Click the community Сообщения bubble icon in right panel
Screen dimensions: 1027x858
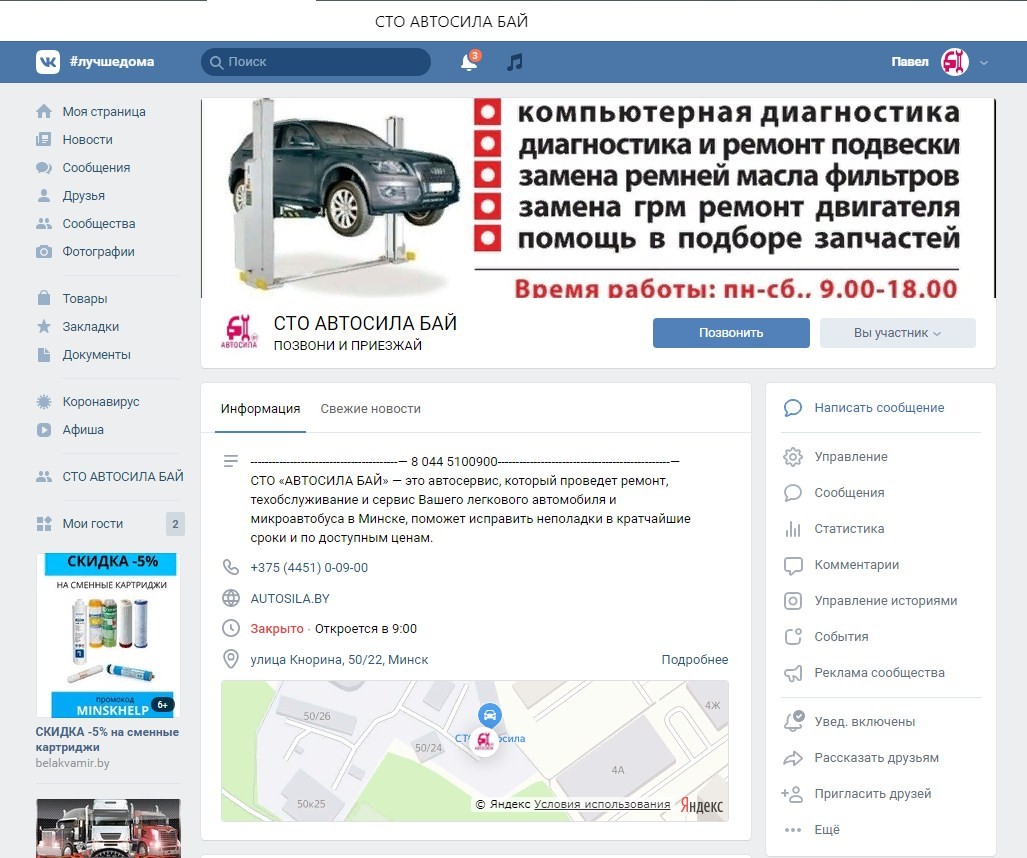(x=793, y=493)
